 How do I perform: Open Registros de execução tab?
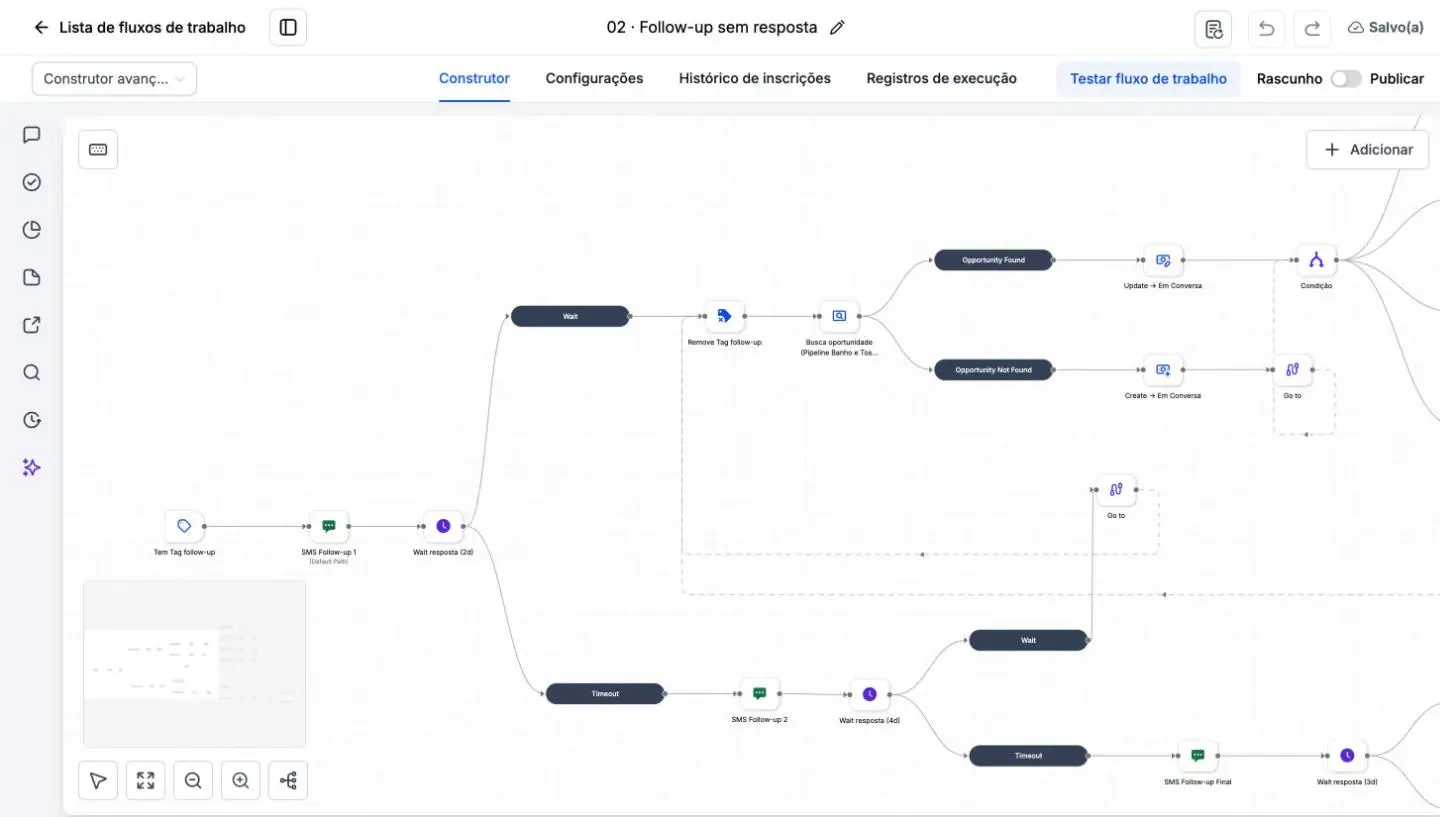[942, 78]
